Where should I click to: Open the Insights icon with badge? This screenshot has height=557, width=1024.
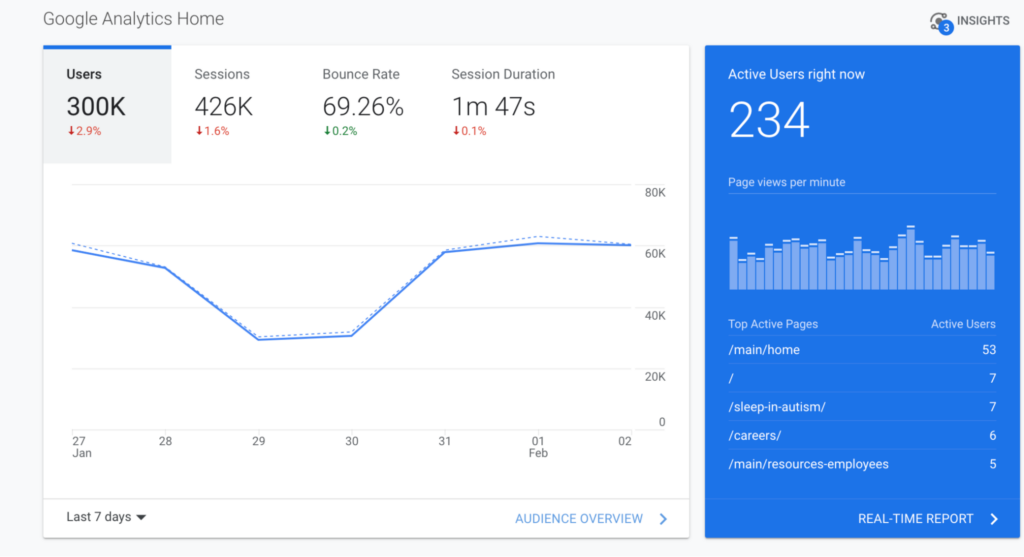939,22
